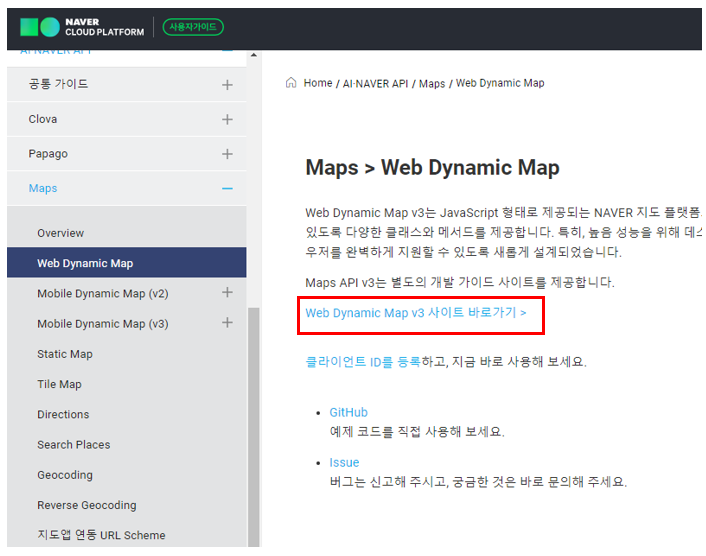Image resolution: width=706 pixels, height=556 pixels.
Task: Open Geocoding in the sidebar
Action: pyautogui.click(x=65, y=475)
